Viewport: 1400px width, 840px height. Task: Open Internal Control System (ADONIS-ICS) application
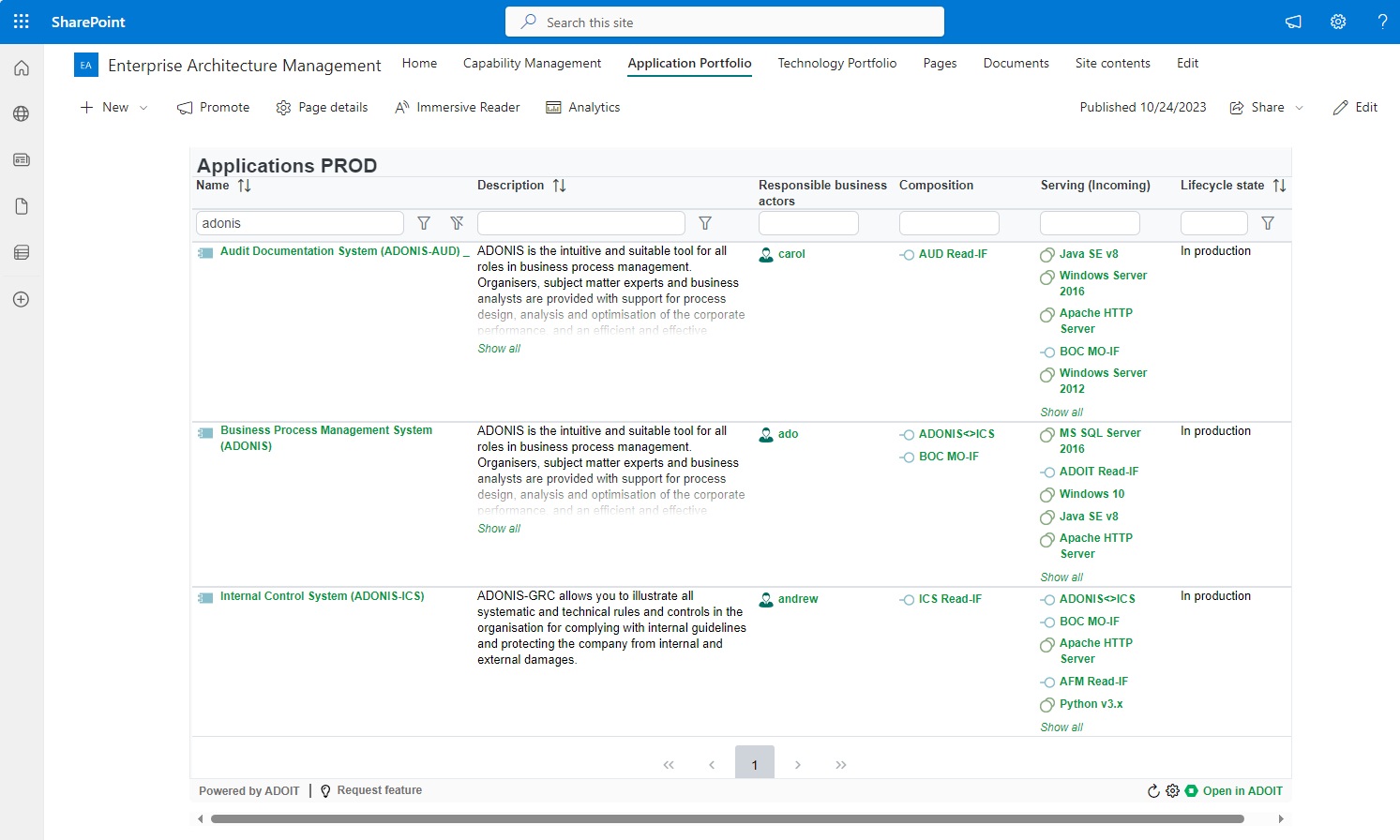point(322,596)
